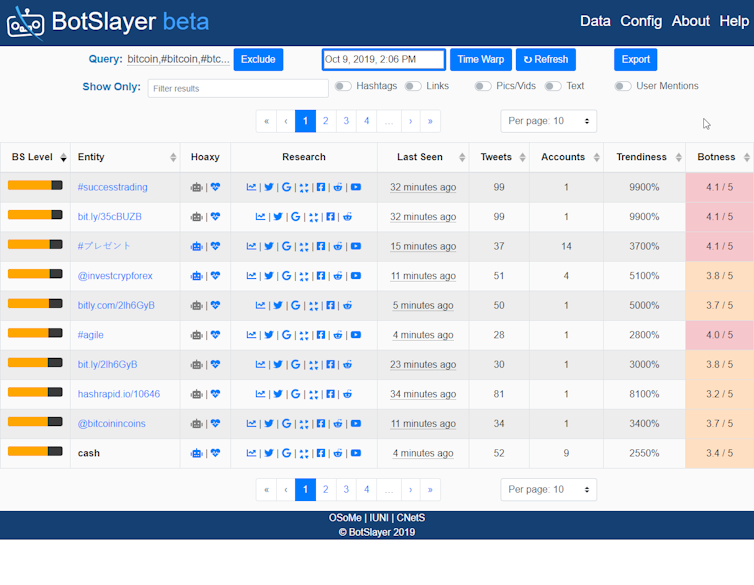Open top Per page dropdown
This screenshot has height=585, width=754.
[x=548, y=121]
